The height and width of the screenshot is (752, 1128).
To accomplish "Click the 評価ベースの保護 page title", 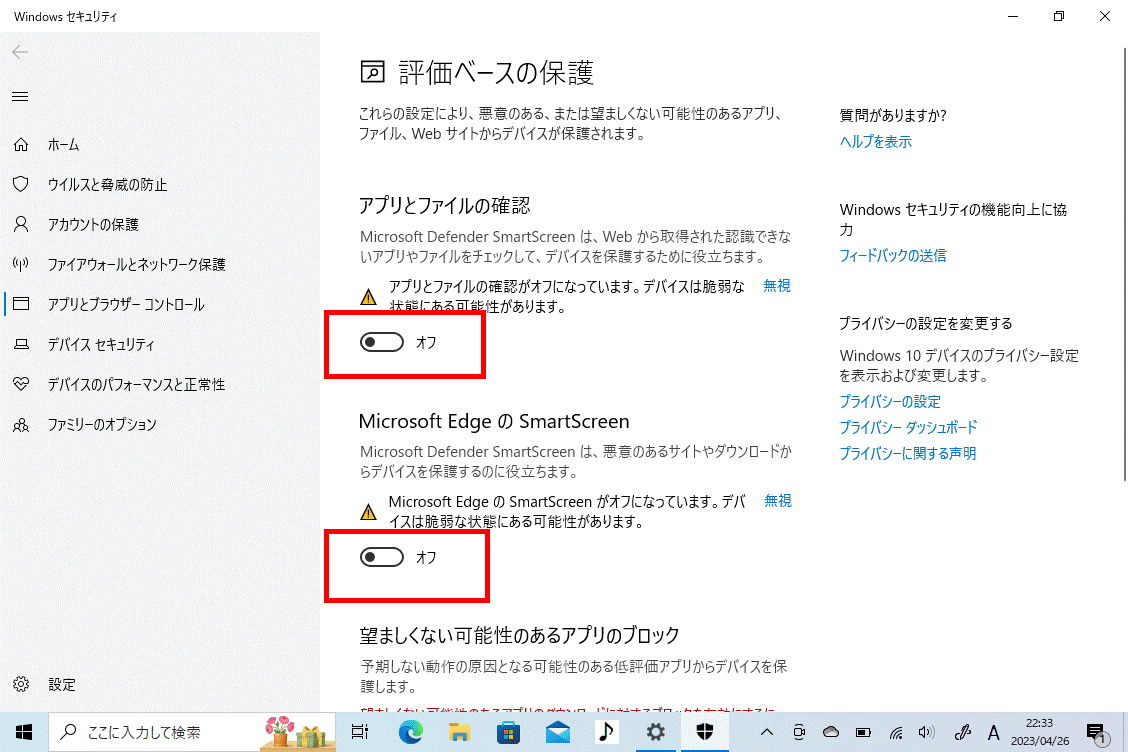I will point(496,73).
